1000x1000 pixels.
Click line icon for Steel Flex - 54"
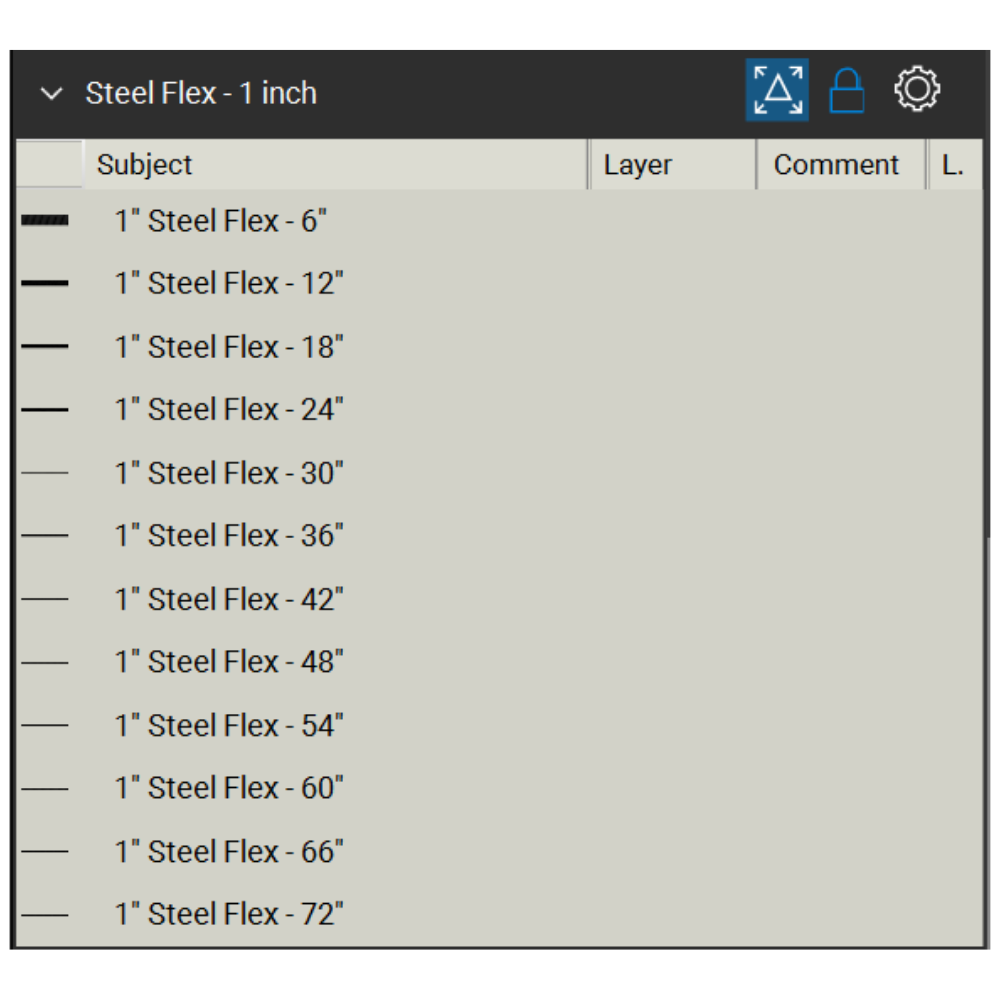coord(45,725)
